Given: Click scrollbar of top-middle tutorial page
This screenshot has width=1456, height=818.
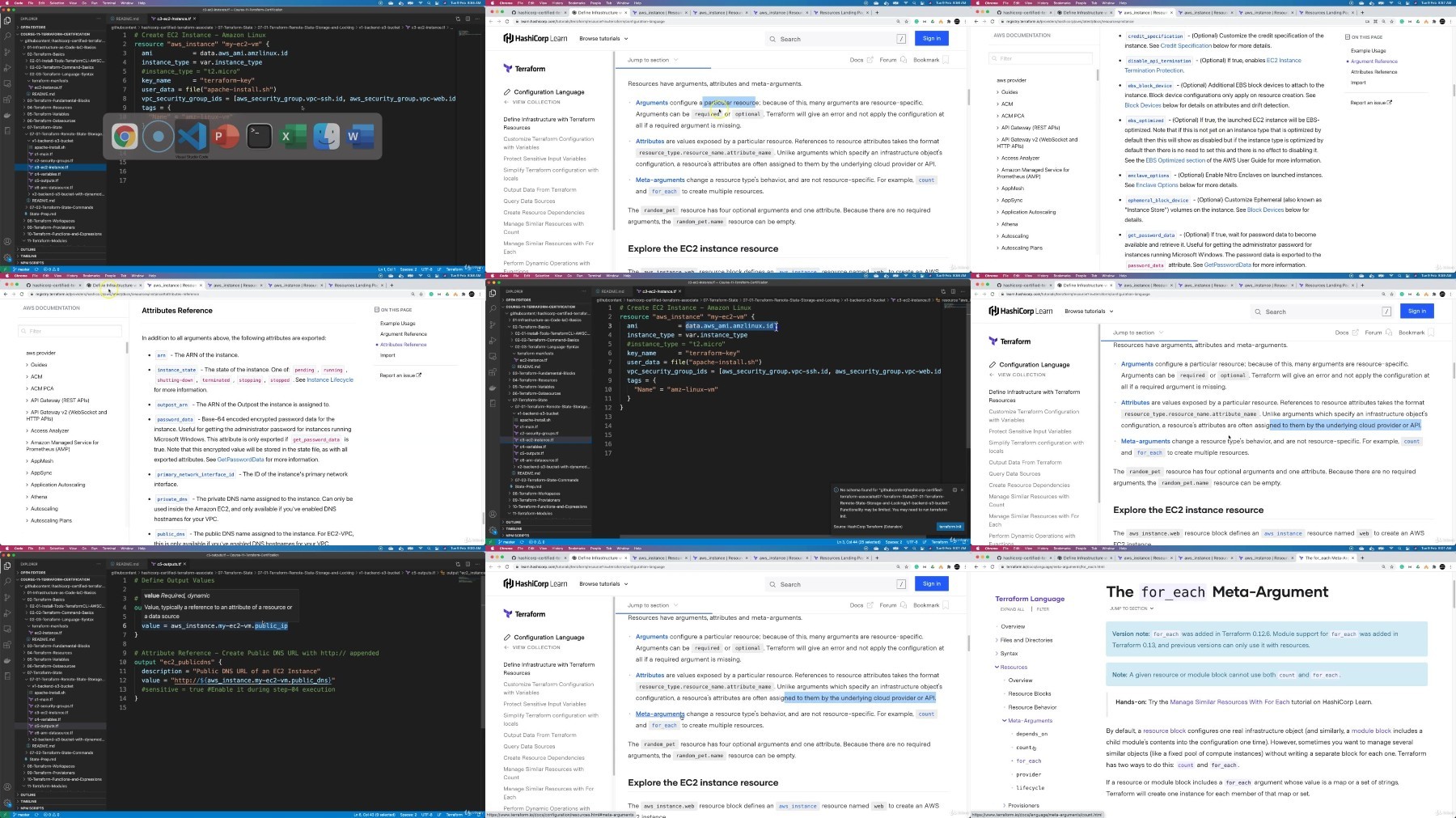Looking at the screenshot, I should (x=967, y=97).
